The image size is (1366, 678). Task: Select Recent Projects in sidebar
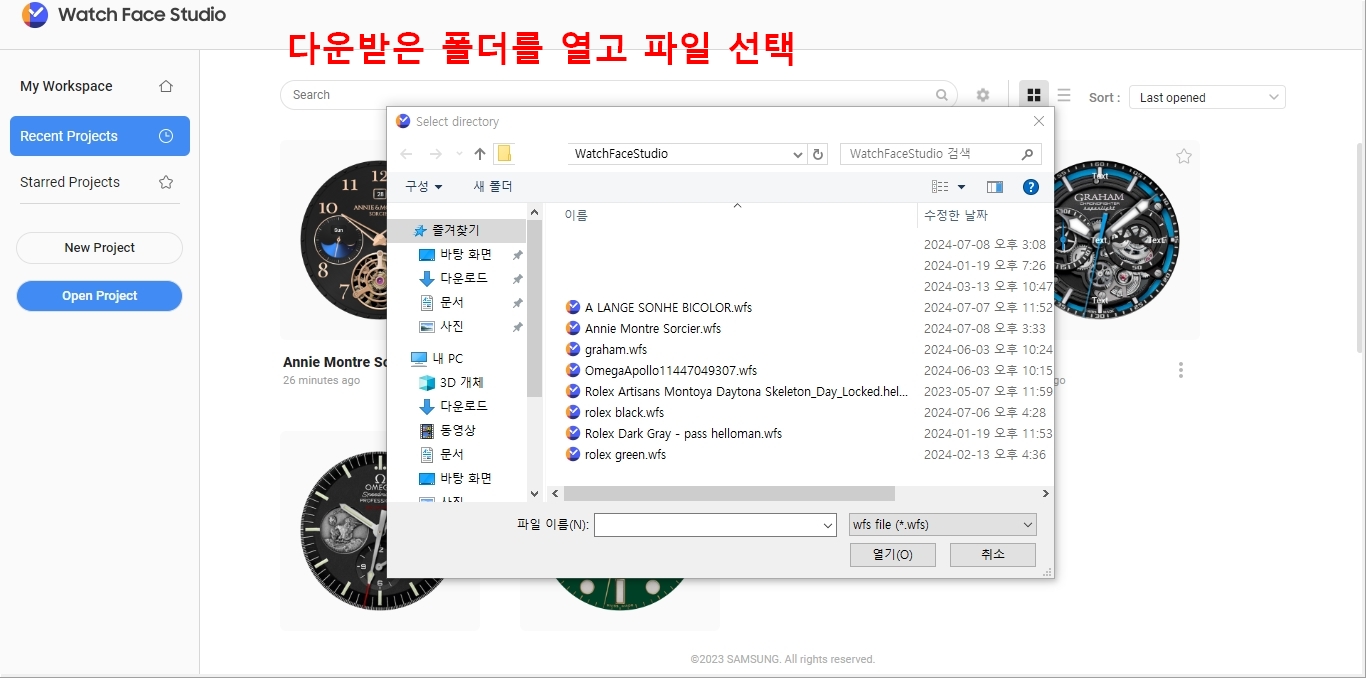[100, 136]
